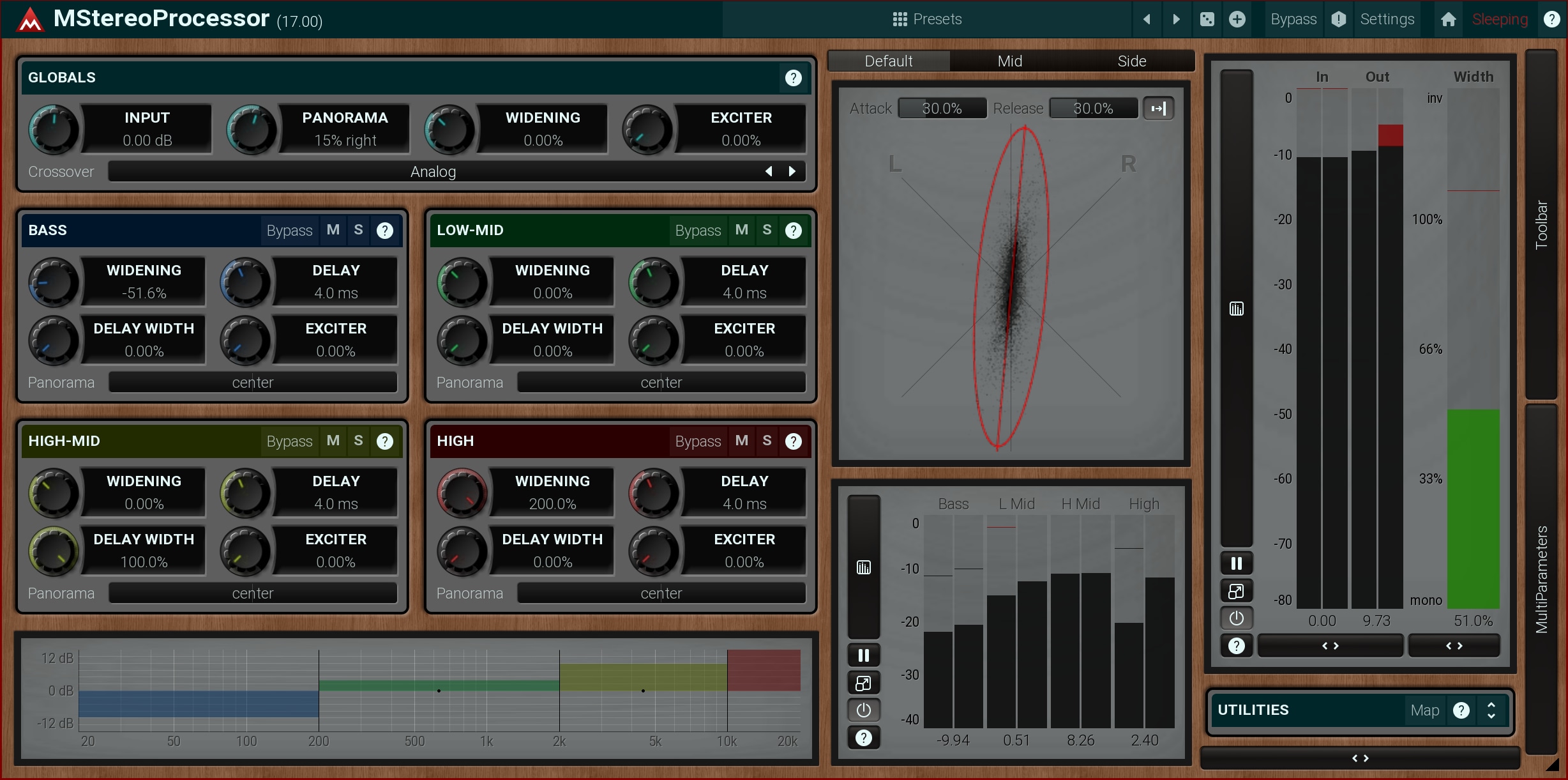This screenshot has height=780, width=1568.
Task: Switch to the Mid tab
Action: (x=1009, y=61)
